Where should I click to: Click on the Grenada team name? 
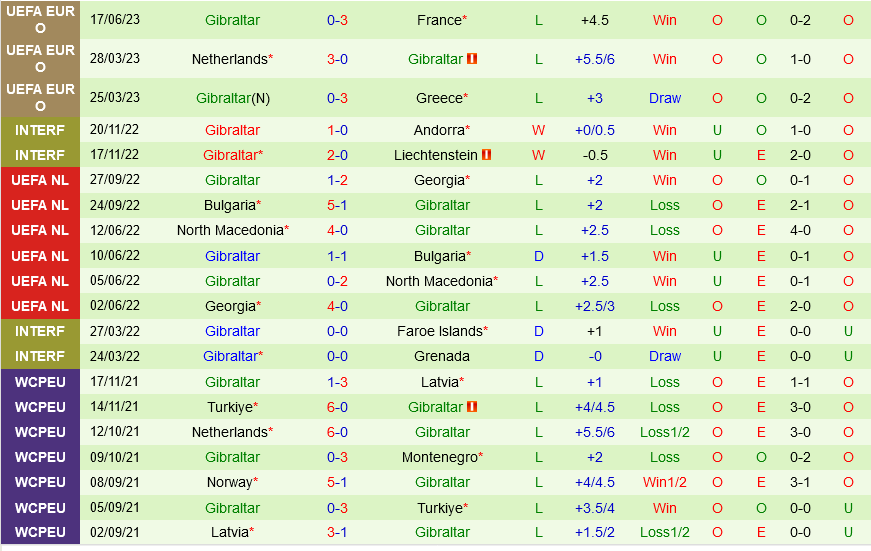(x=442, y=356)
